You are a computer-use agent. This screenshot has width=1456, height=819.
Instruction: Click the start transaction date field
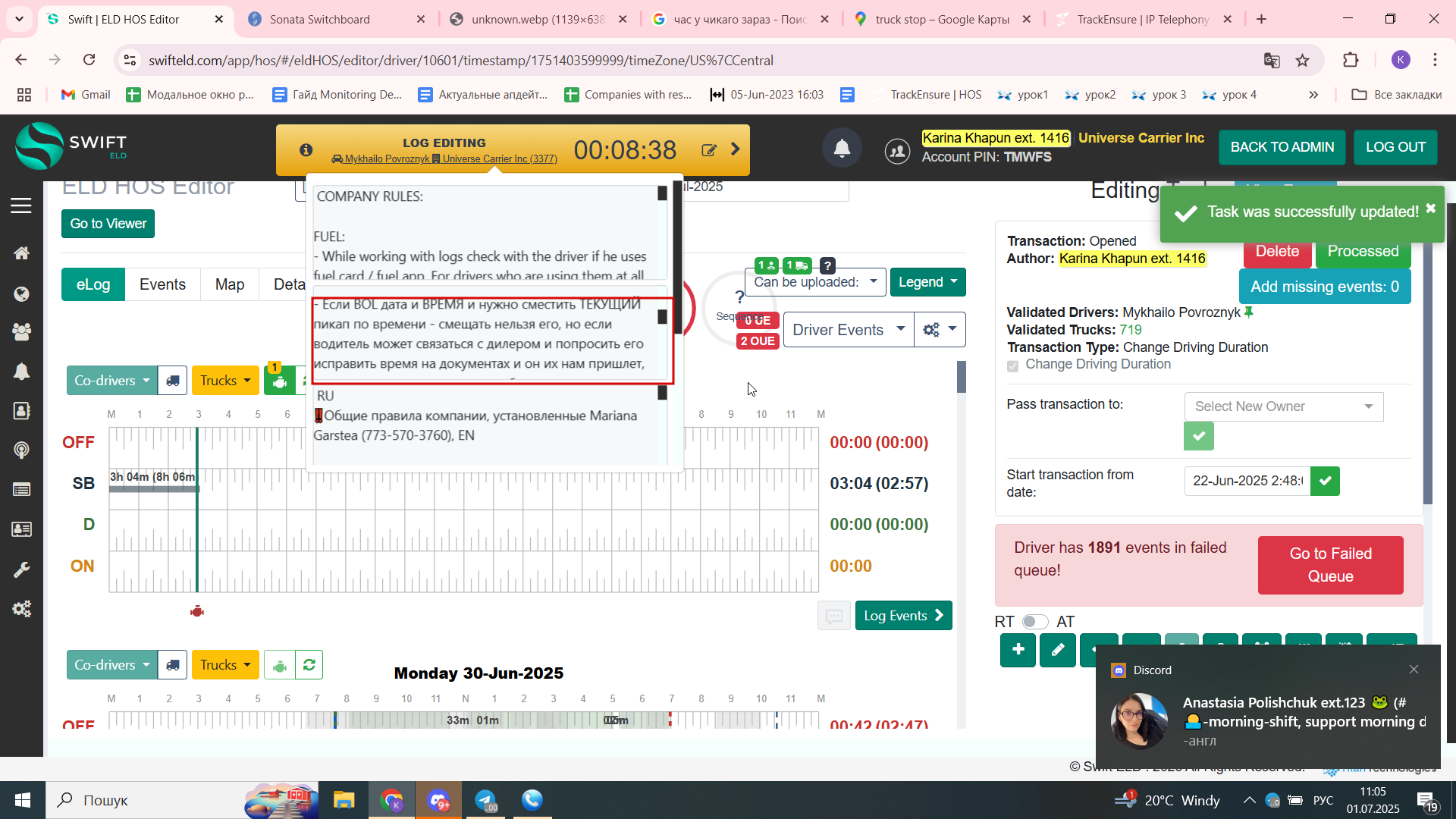[1247, 481]
